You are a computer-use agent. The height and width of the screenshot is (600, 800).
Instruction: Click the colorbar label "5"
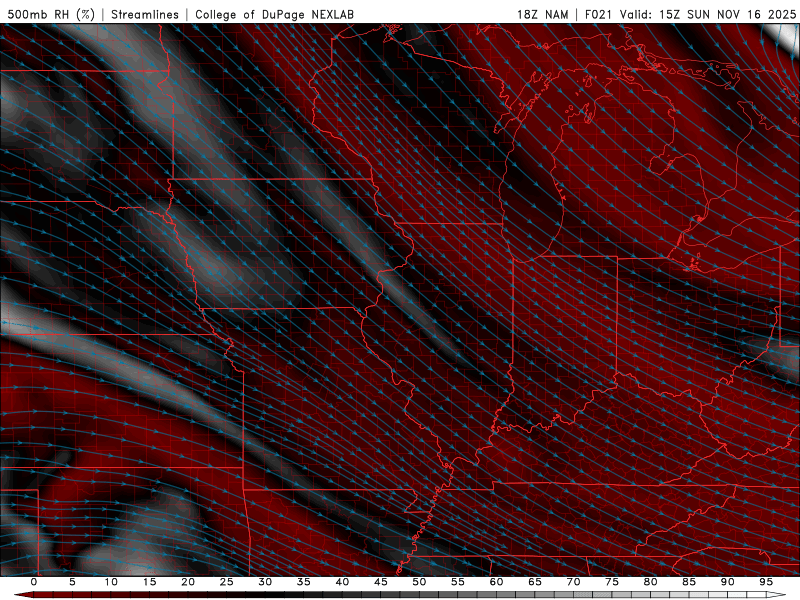coord(72,582)
